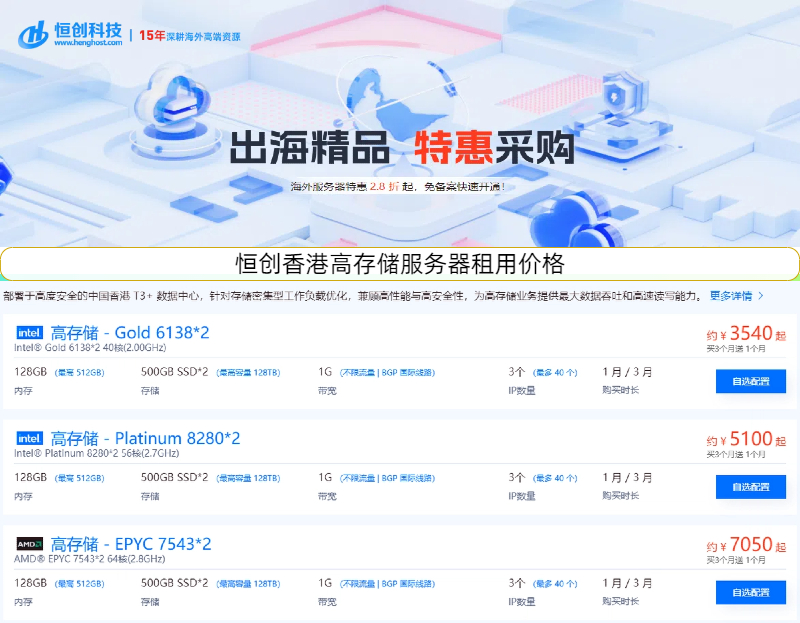Open the 更多详情 link

tap(731, 295)
